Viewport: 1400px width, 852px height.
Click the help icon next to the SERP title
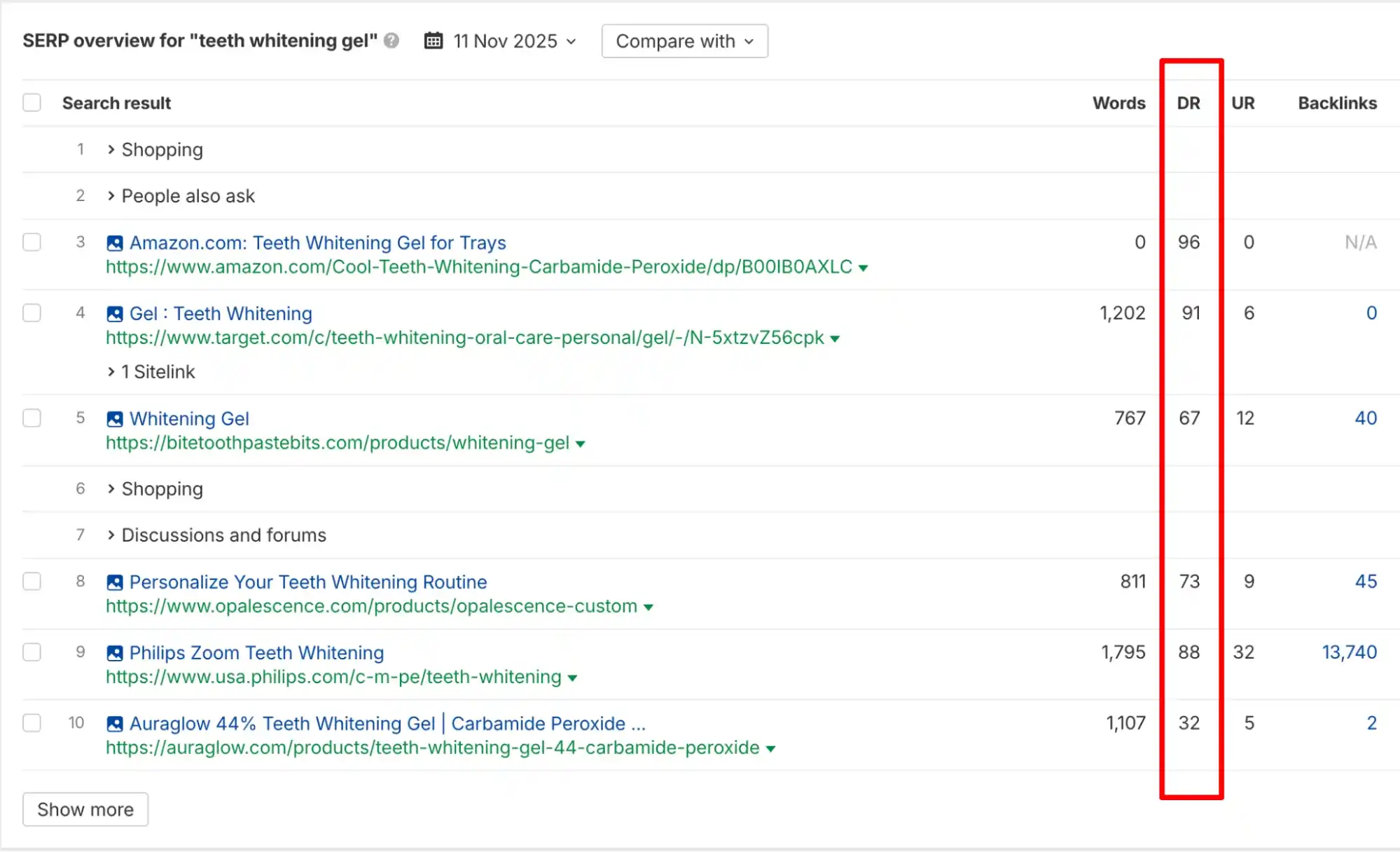point(391,41)
